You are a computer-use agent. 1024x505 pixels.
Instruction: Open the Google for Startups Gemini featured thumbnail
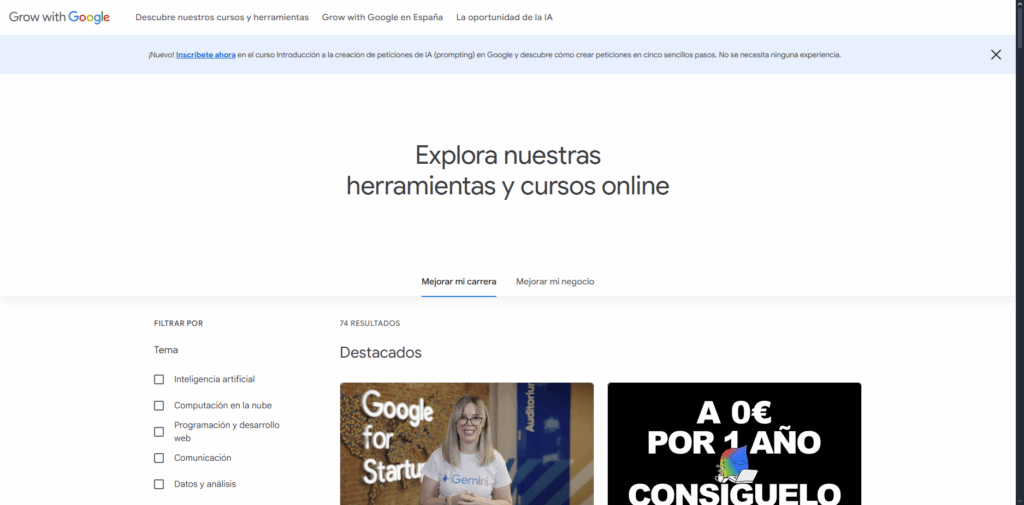point(467,444)
